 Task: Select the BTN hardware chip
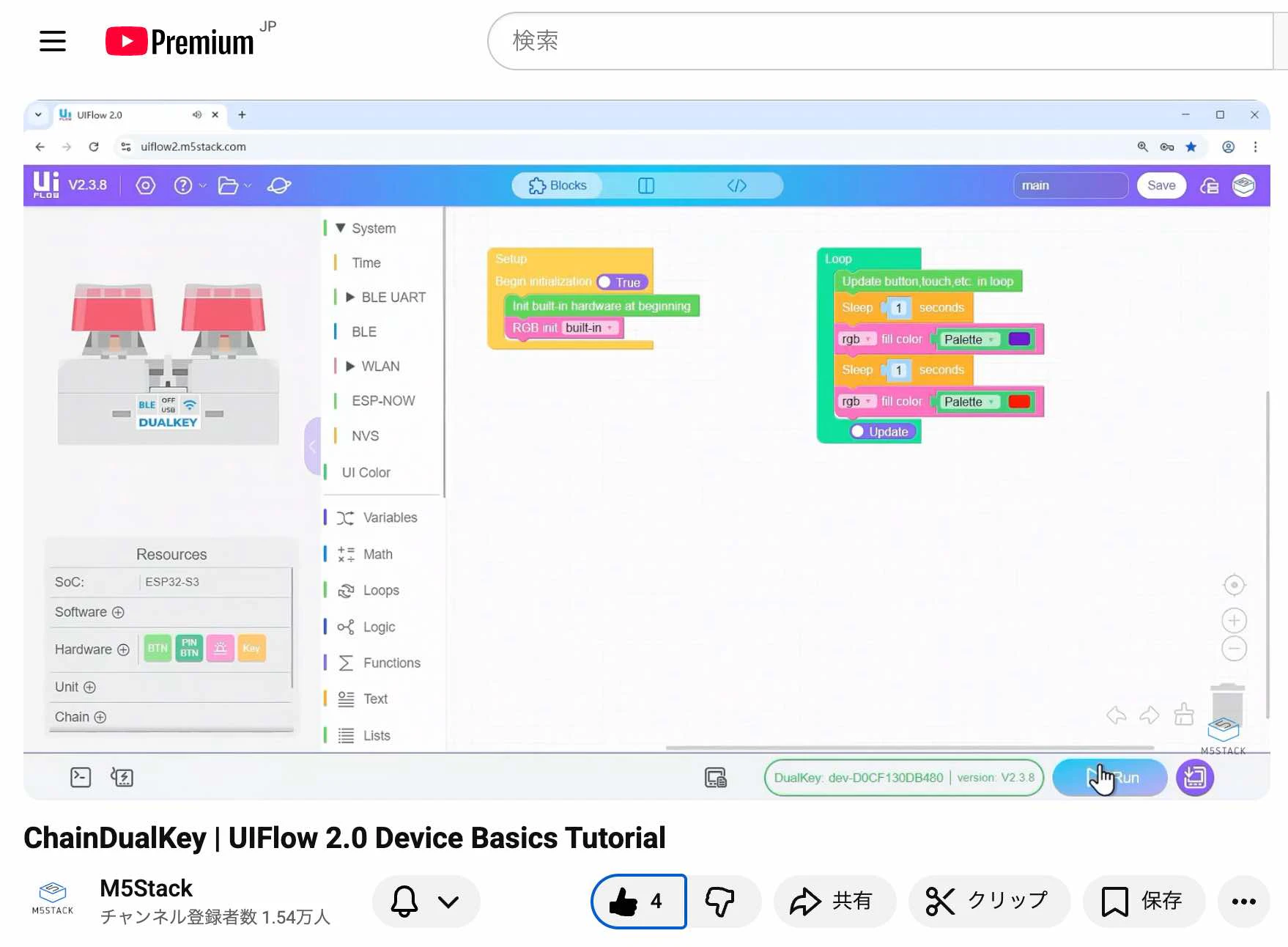click(158, 648)
